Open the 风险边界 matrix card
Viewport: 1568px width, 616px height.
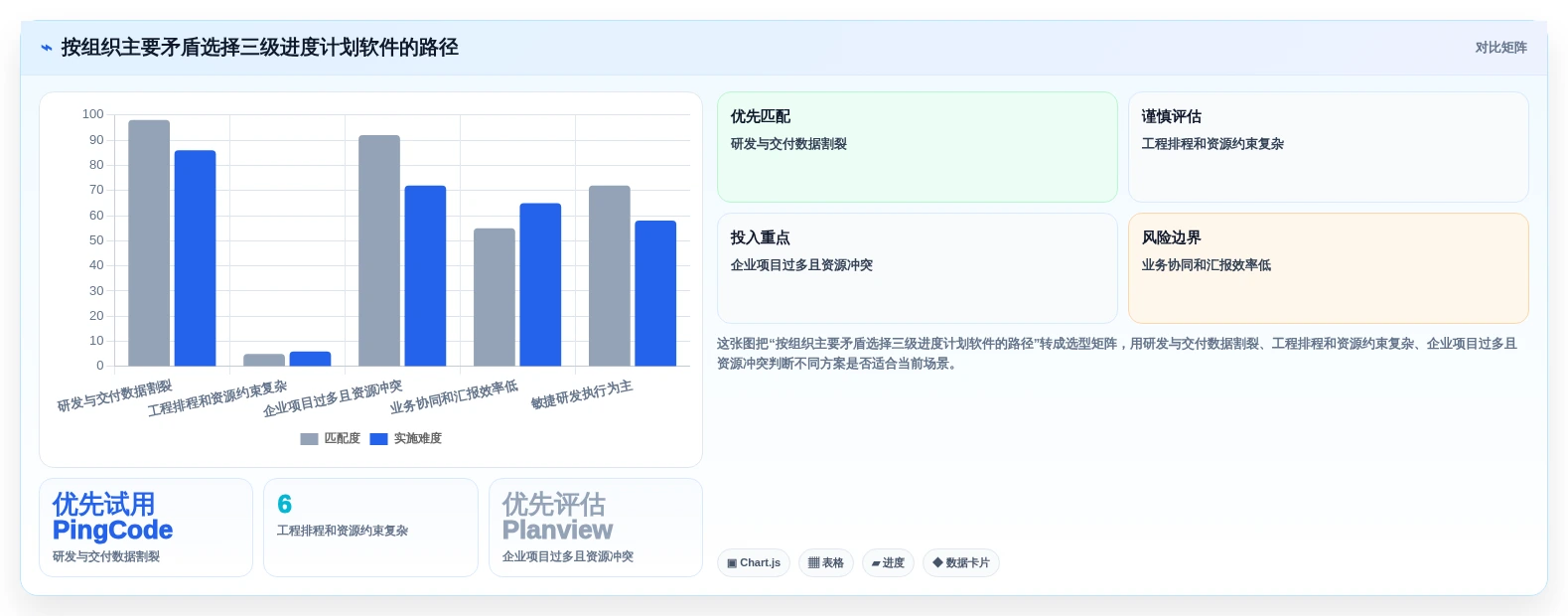[x=1329, y=268]
